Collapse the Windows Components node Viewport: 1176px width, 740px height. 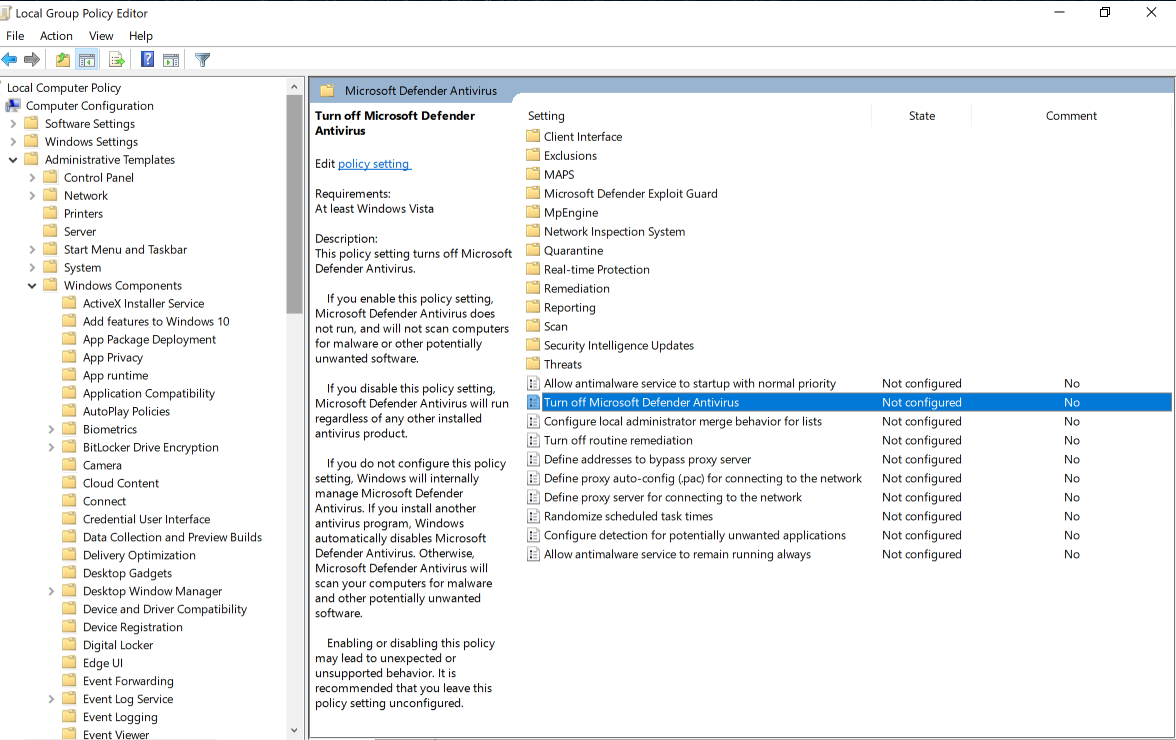coord(32,286)
